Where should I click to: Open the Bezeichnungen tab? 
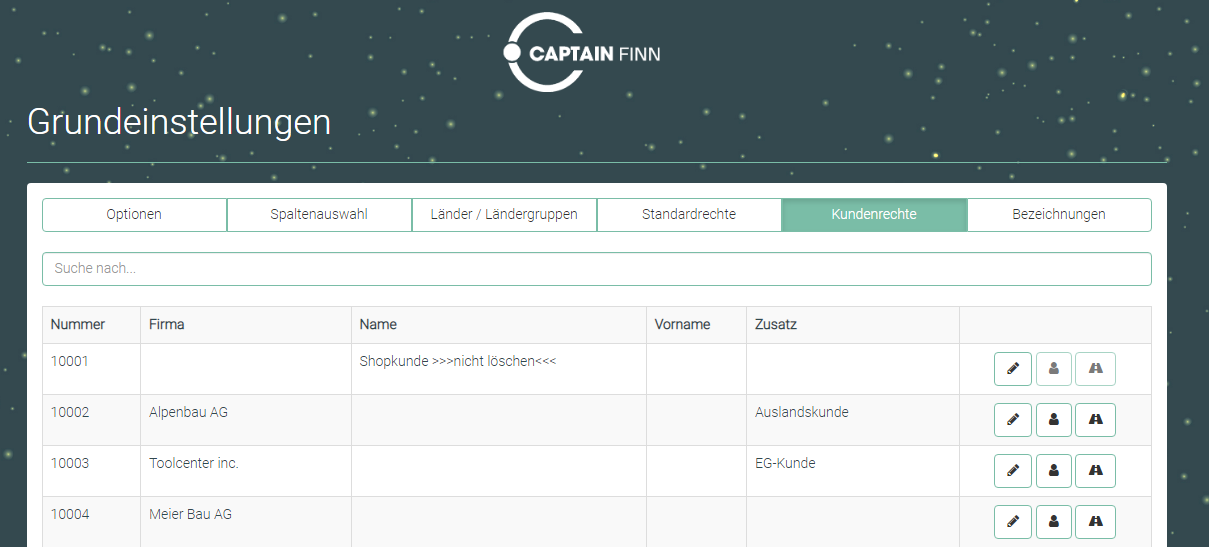1059,215
